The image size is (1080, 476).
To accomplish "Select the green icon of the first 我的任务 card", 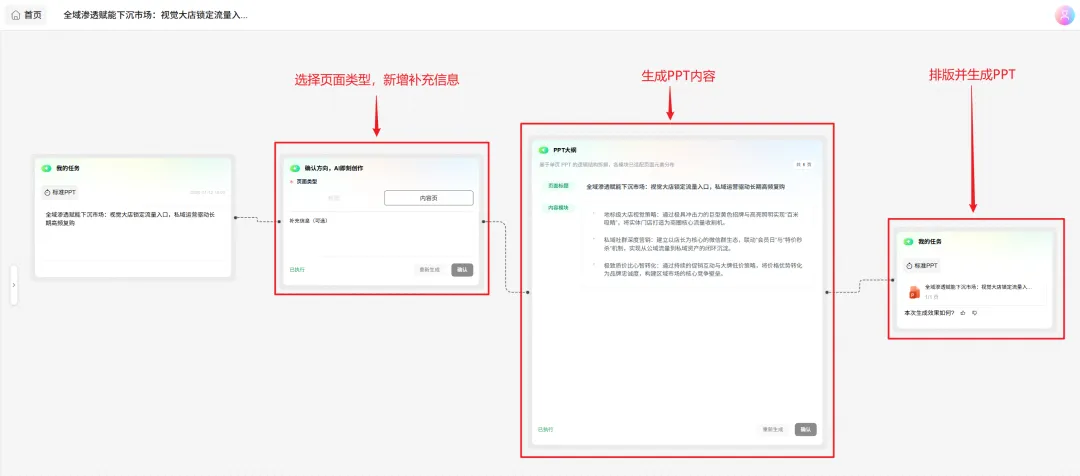I will click(46, 168).
